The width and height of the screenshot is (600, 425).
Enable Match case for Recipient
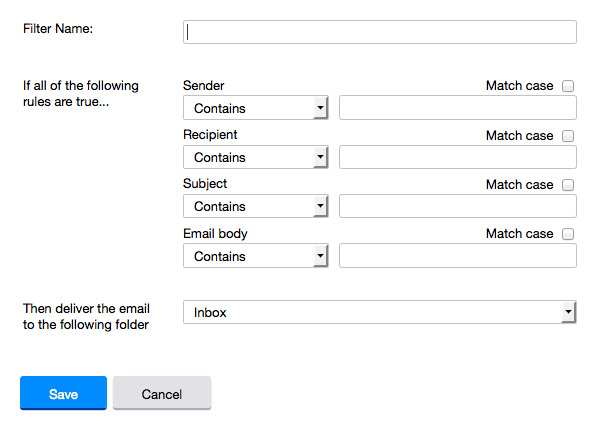tap(568, 136)
